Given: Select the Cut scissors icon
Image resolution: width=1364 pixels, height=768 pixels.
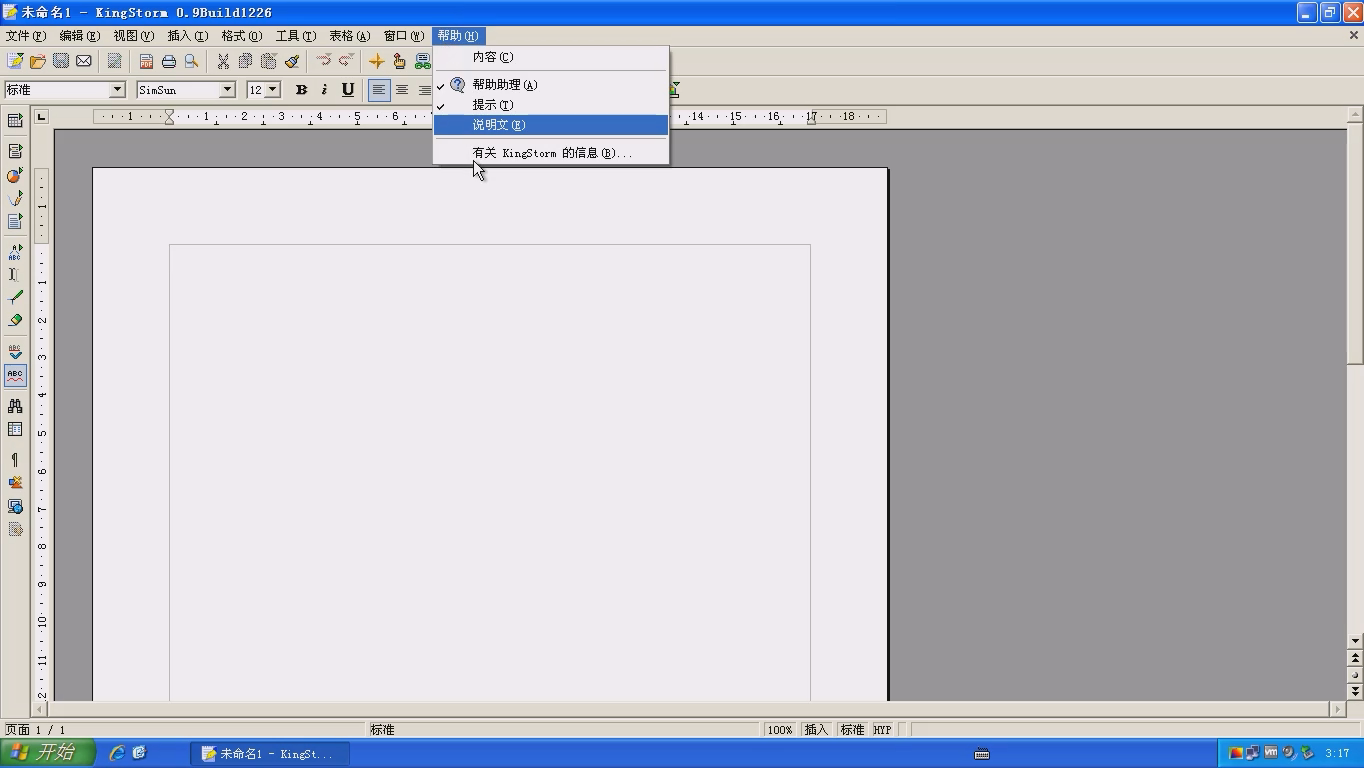Looking at the screenshot, I should 223,61.
